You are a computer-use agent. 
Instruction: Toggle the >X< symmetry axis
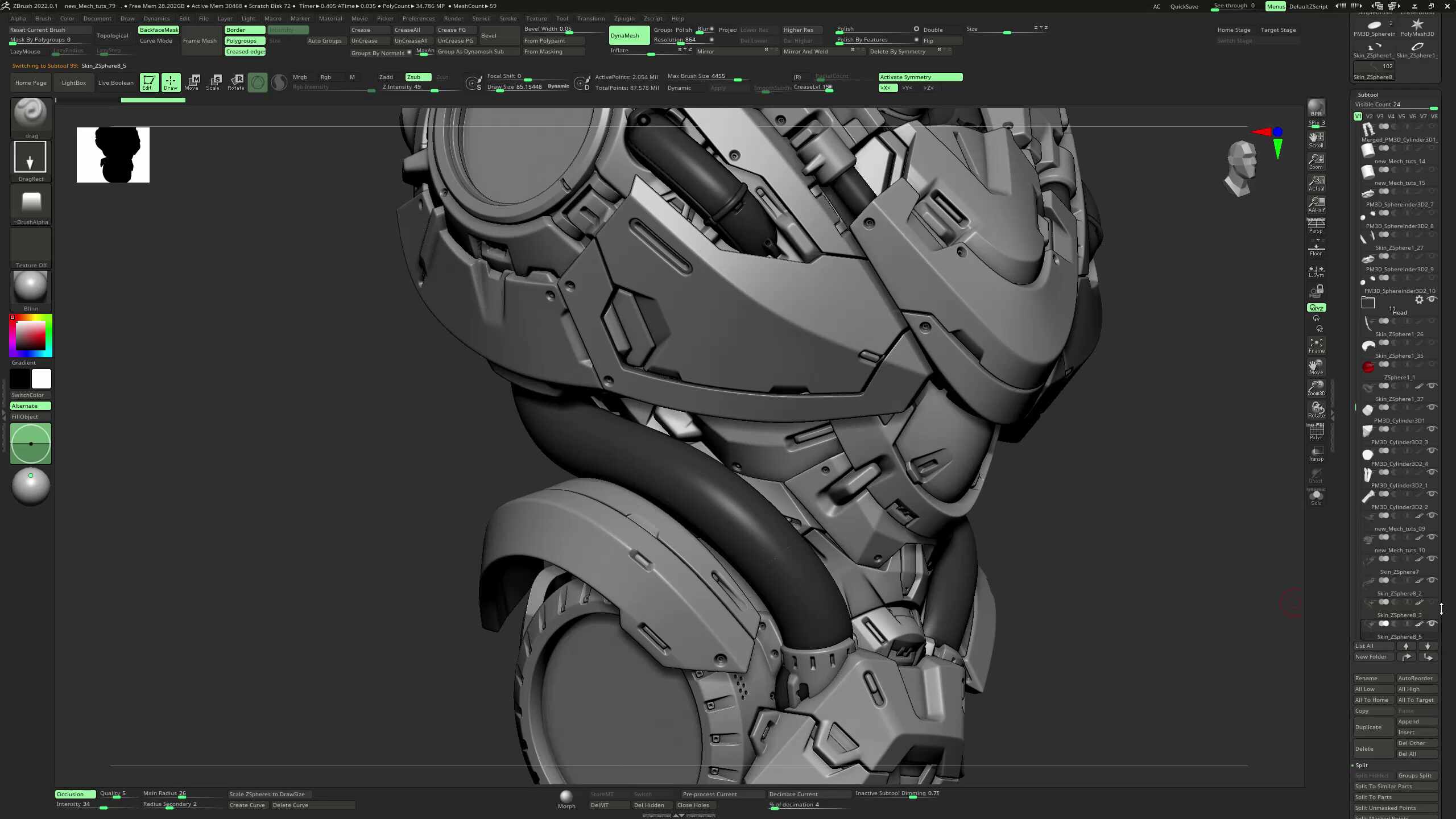tap(888, 88)
